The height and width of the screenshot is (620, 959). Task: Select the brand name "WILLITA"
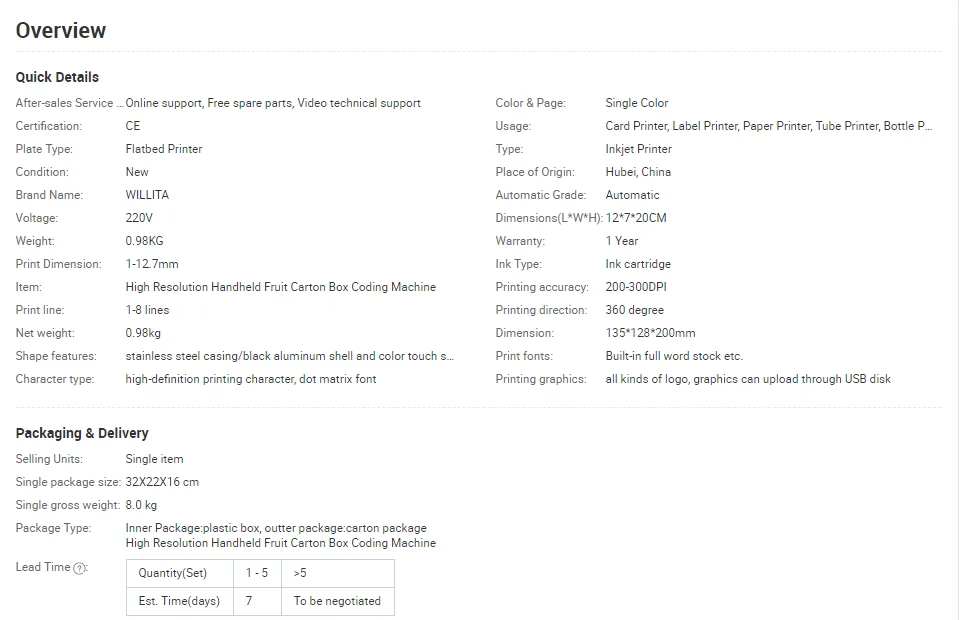point(147,195)
